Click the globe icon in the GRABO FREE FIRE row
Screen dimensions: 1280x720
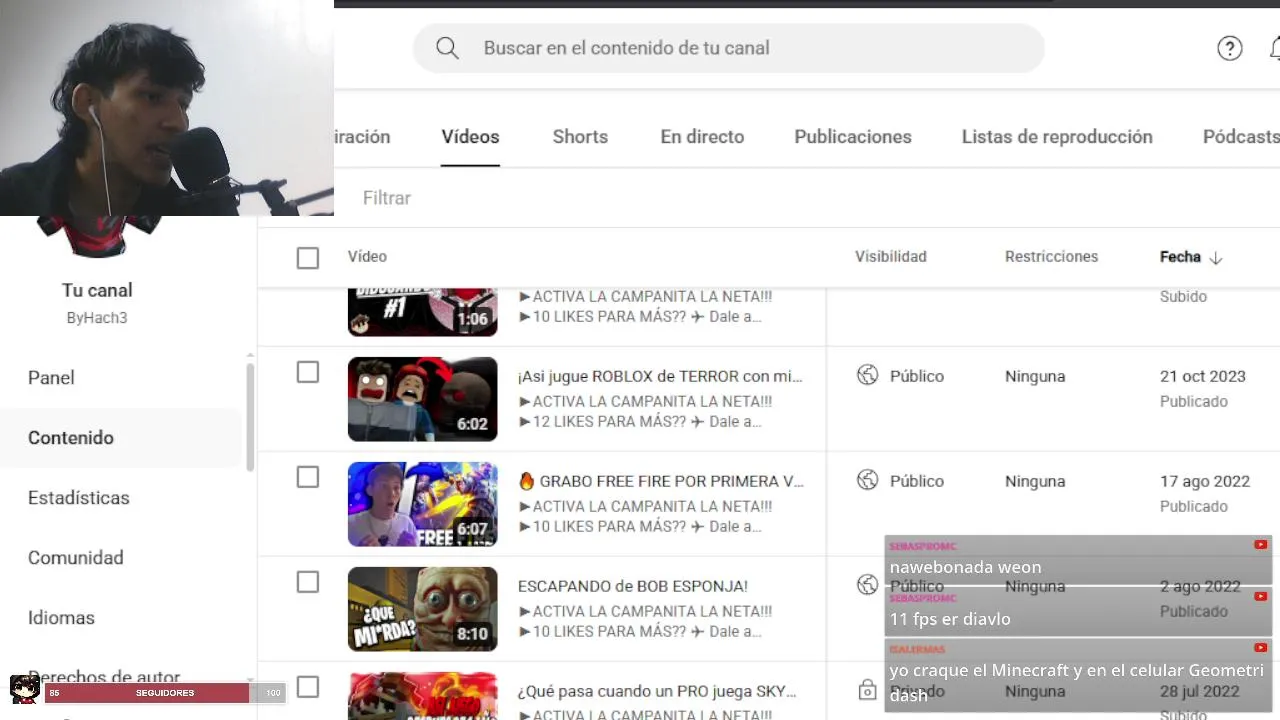(x=867, y=480)
